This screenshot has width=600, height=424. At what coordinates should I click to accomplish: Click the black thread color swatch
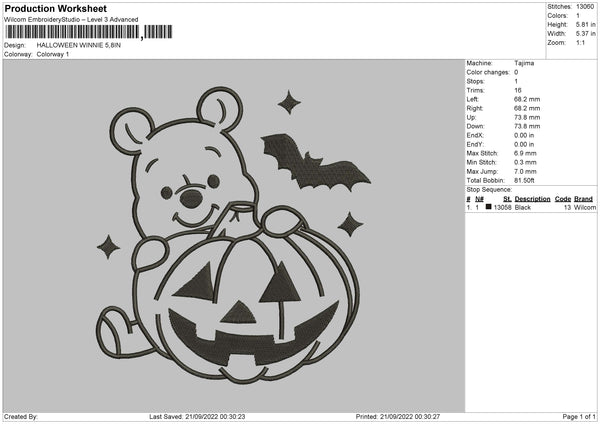tap(489, 207)
